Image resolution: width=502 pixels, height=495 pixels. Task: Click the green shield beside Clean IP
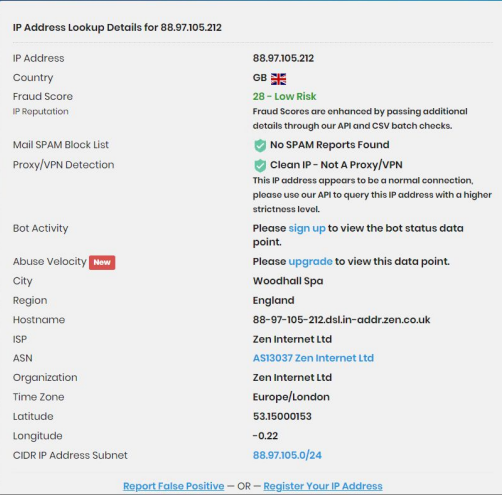coord(260,165)
